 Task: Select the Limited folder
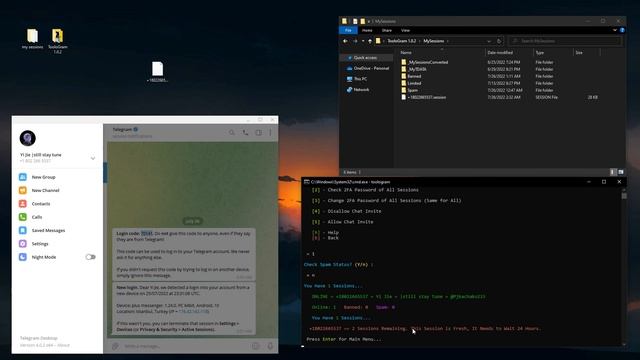click(x=411, y=83)
